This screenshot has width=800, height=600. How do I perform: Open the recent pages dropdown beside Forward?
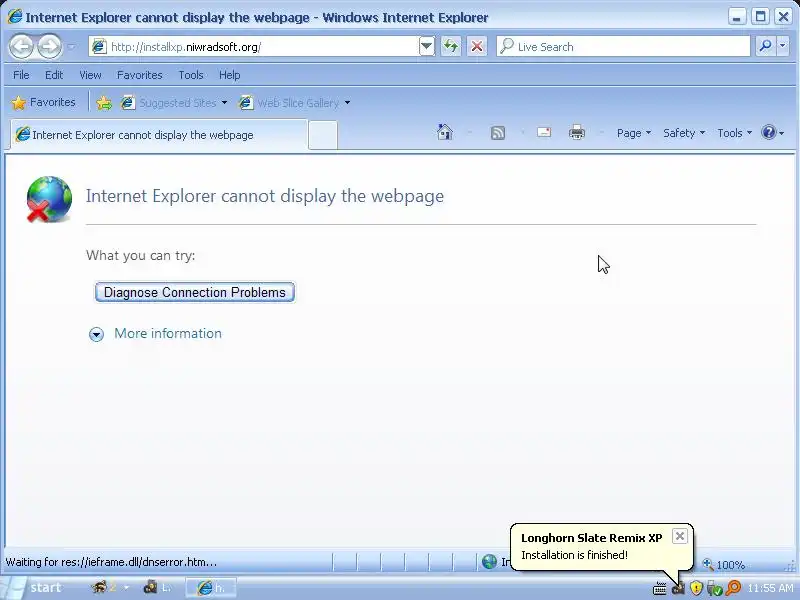[x=71, y=47]
